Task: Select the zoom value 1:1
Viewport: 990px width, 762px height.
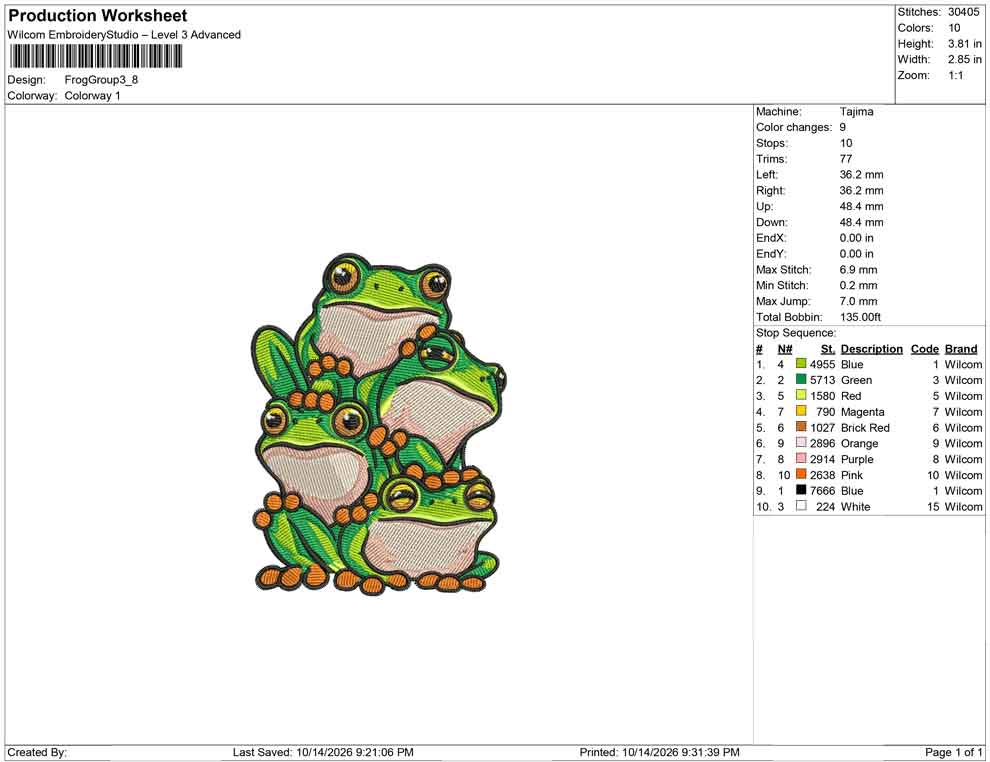Action: click(x=956, y=75)
